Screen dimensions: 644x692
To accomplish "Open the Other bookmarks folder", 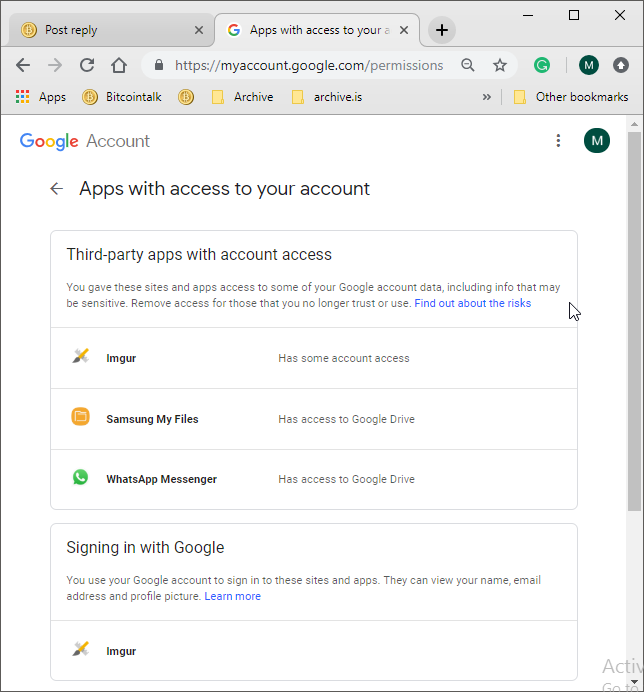I will point(571,97).
